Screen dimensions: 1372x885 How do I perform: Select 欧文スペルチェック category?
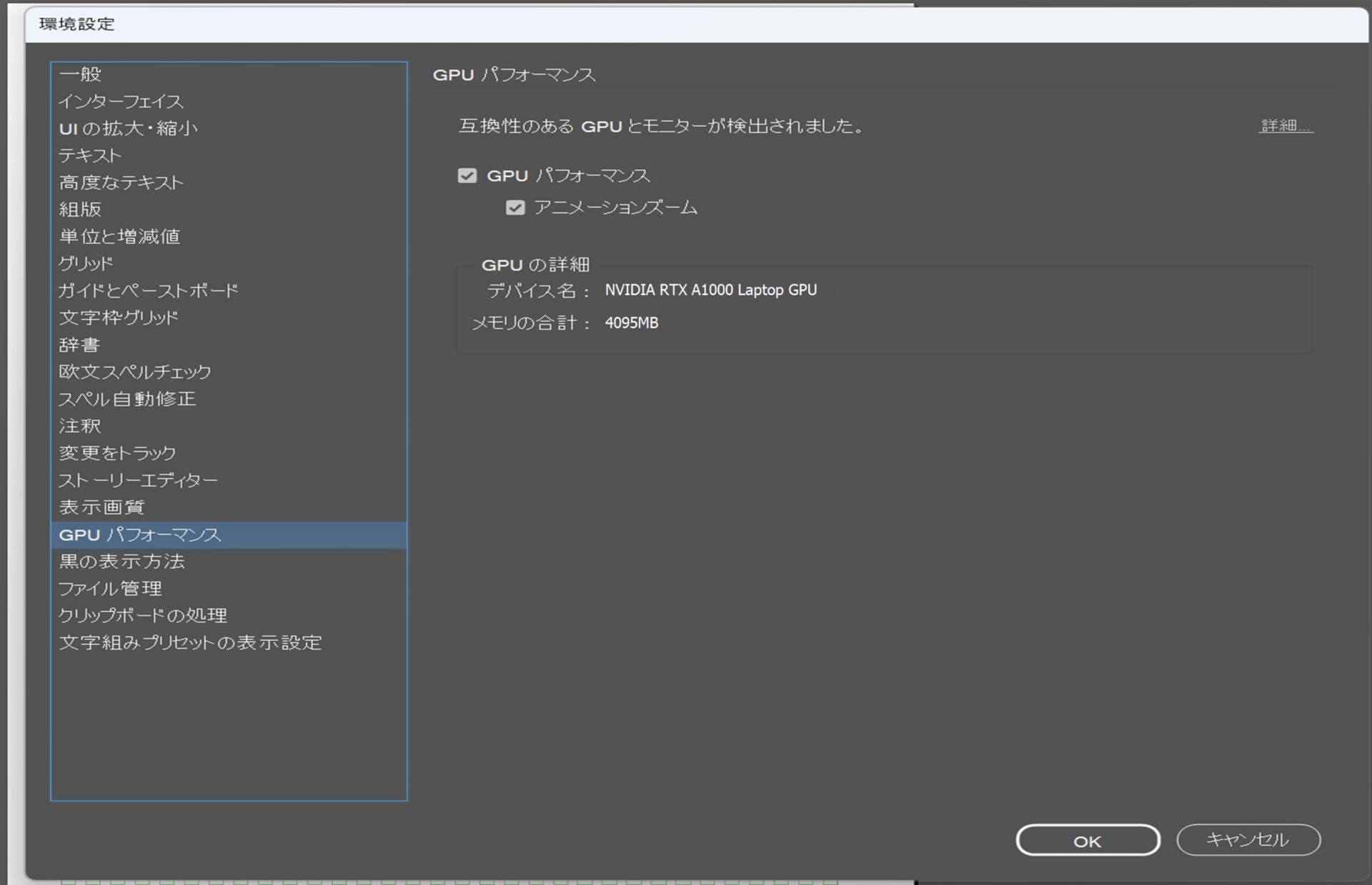tap(135, 371)
